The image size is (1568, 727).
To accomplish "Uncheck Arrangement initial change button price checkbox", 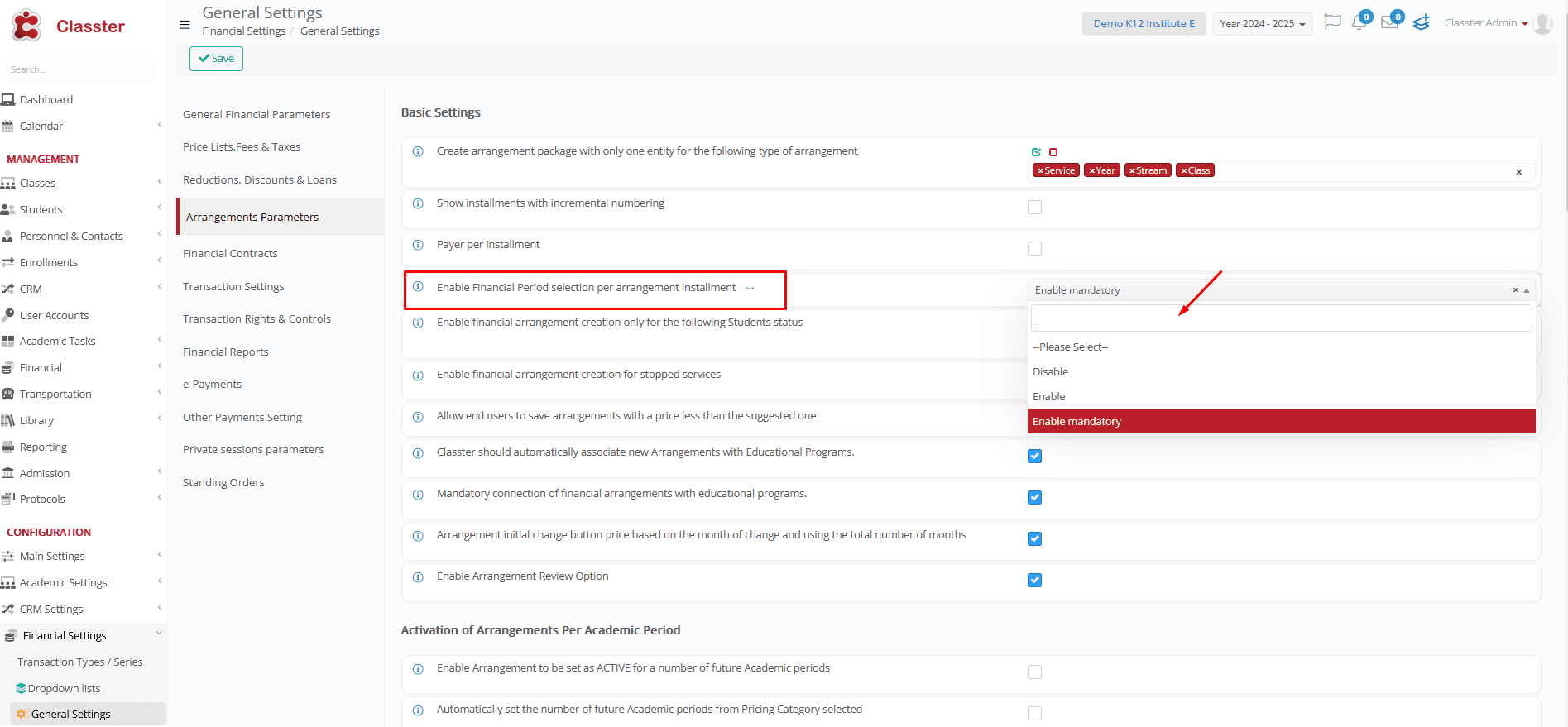I will [1034, 539].
